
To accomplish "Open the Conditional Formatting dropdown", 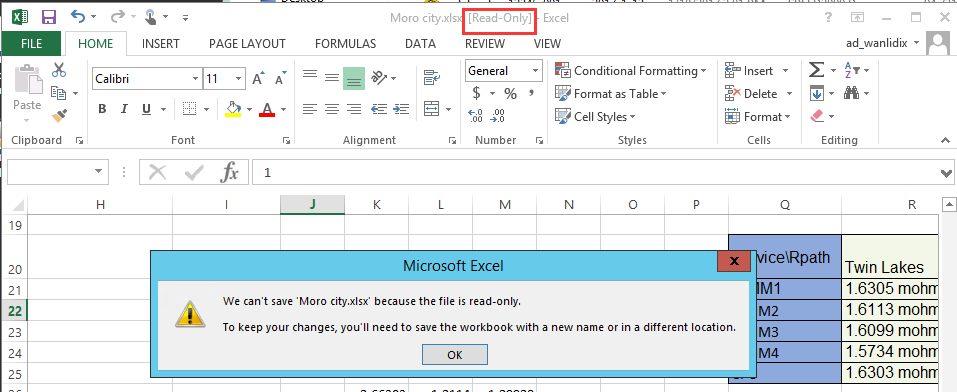I will click(x=631, y=71).
